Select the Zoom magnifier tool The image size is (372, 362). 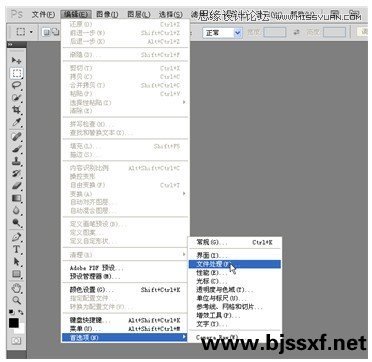coord(16,300)
